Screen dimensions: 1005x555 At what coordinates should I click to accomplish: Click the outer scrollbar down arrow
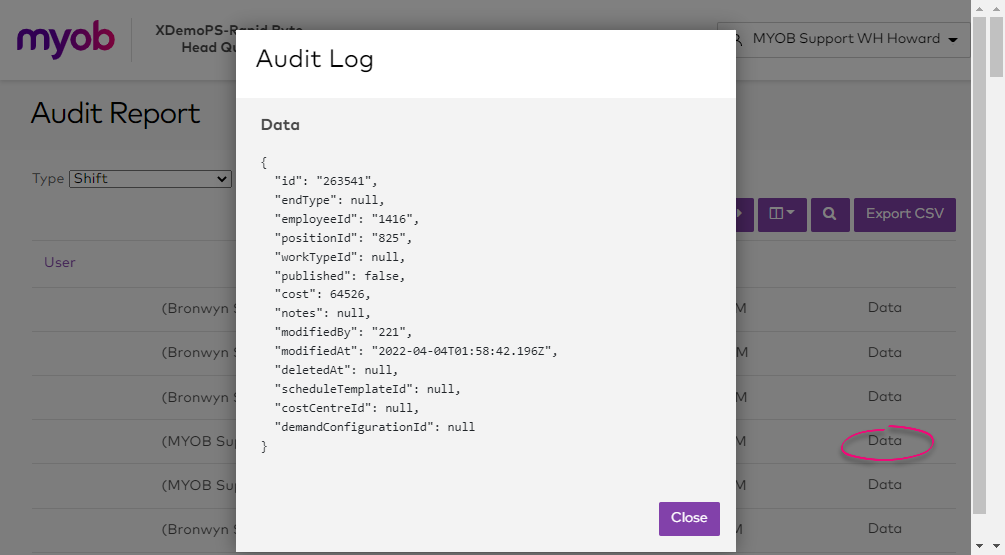click(996, 546)
